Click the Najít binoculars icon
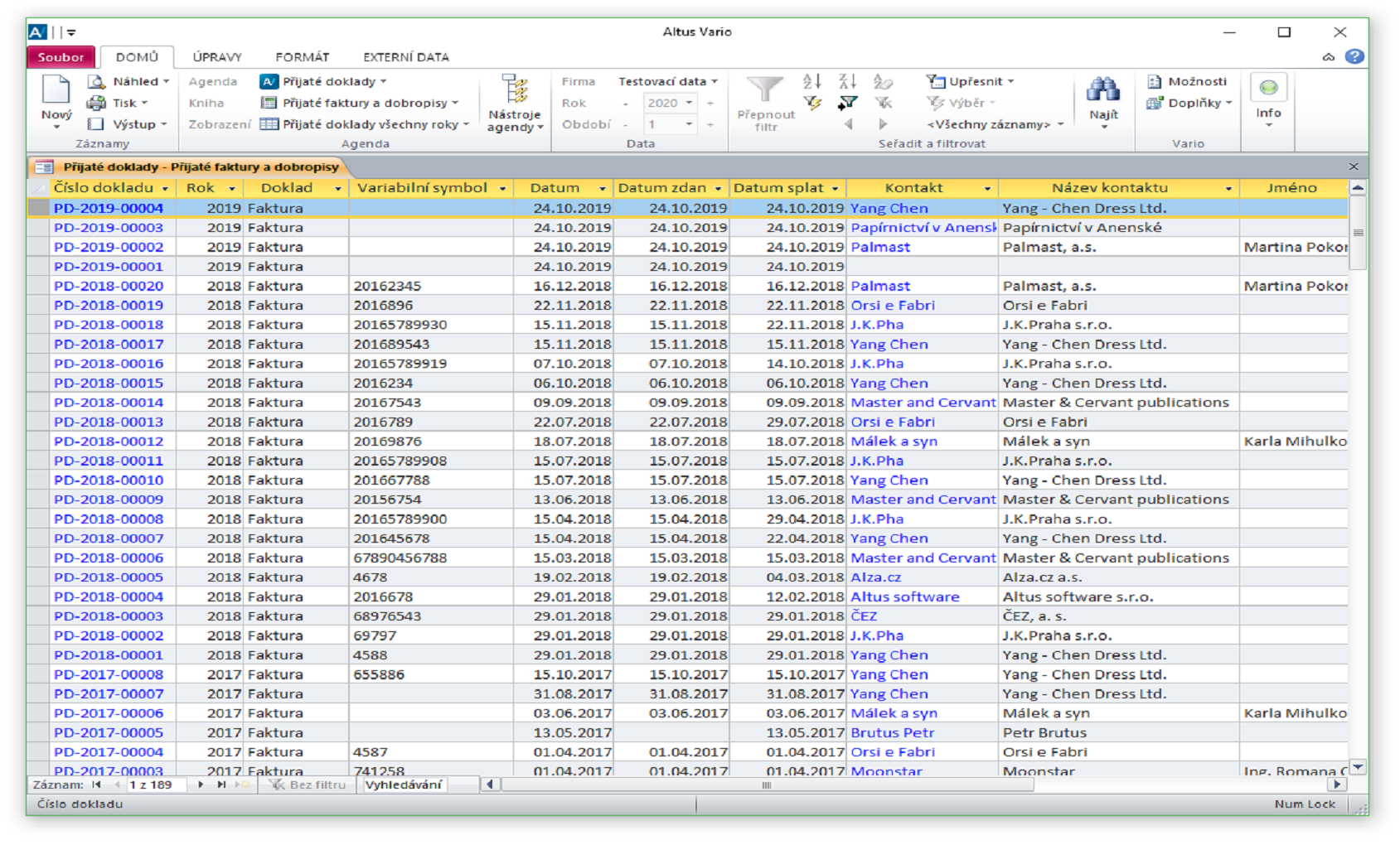Viewport: 1400px width, 845px height. [1103, 89]
